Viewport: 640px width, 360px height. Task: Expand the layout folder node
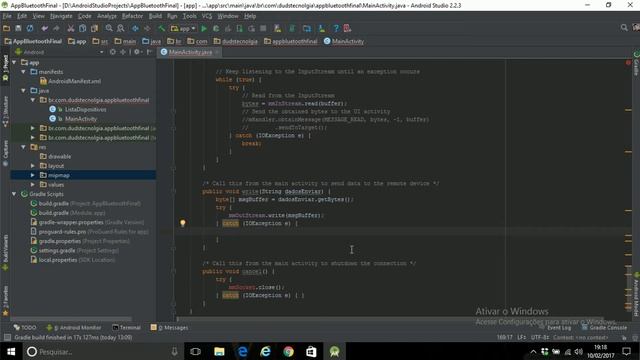[x=33, y=166]
